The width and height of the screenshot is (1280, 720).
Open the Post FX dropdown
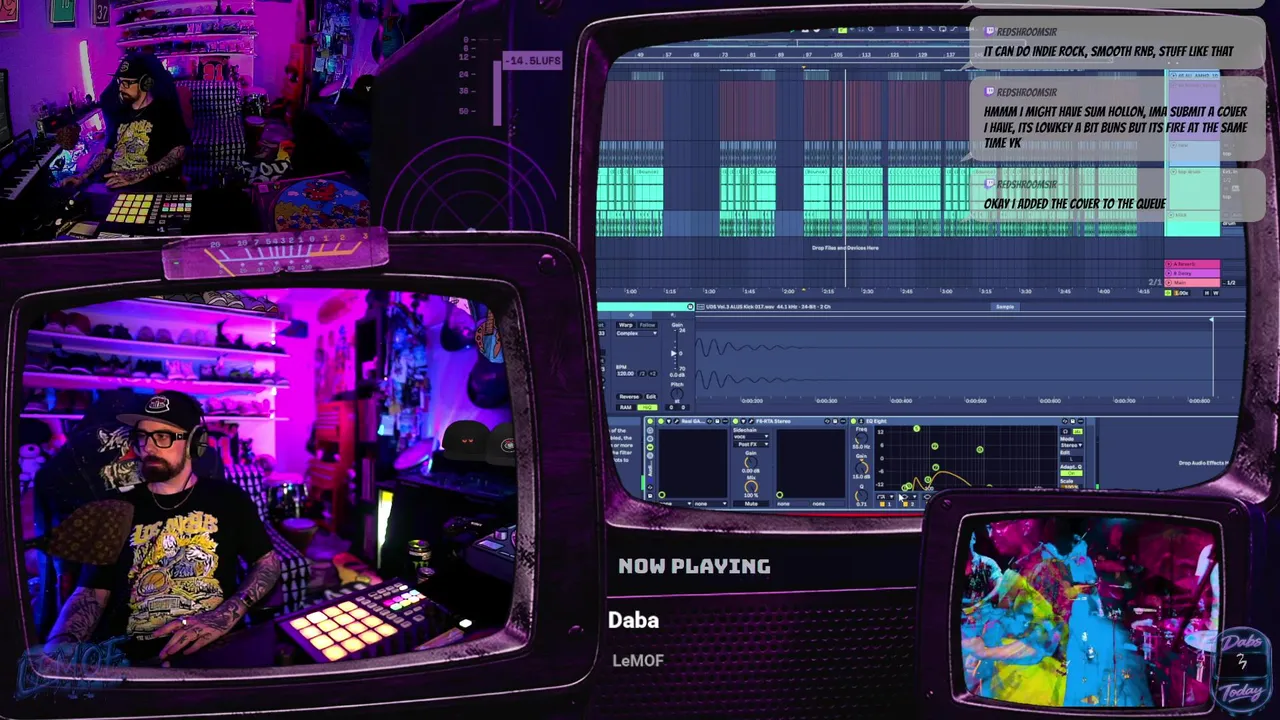[751, 444]
